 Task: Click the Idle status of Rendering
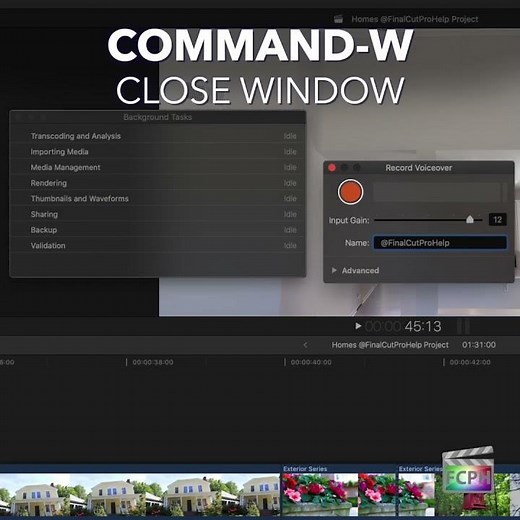pos(290,183)
